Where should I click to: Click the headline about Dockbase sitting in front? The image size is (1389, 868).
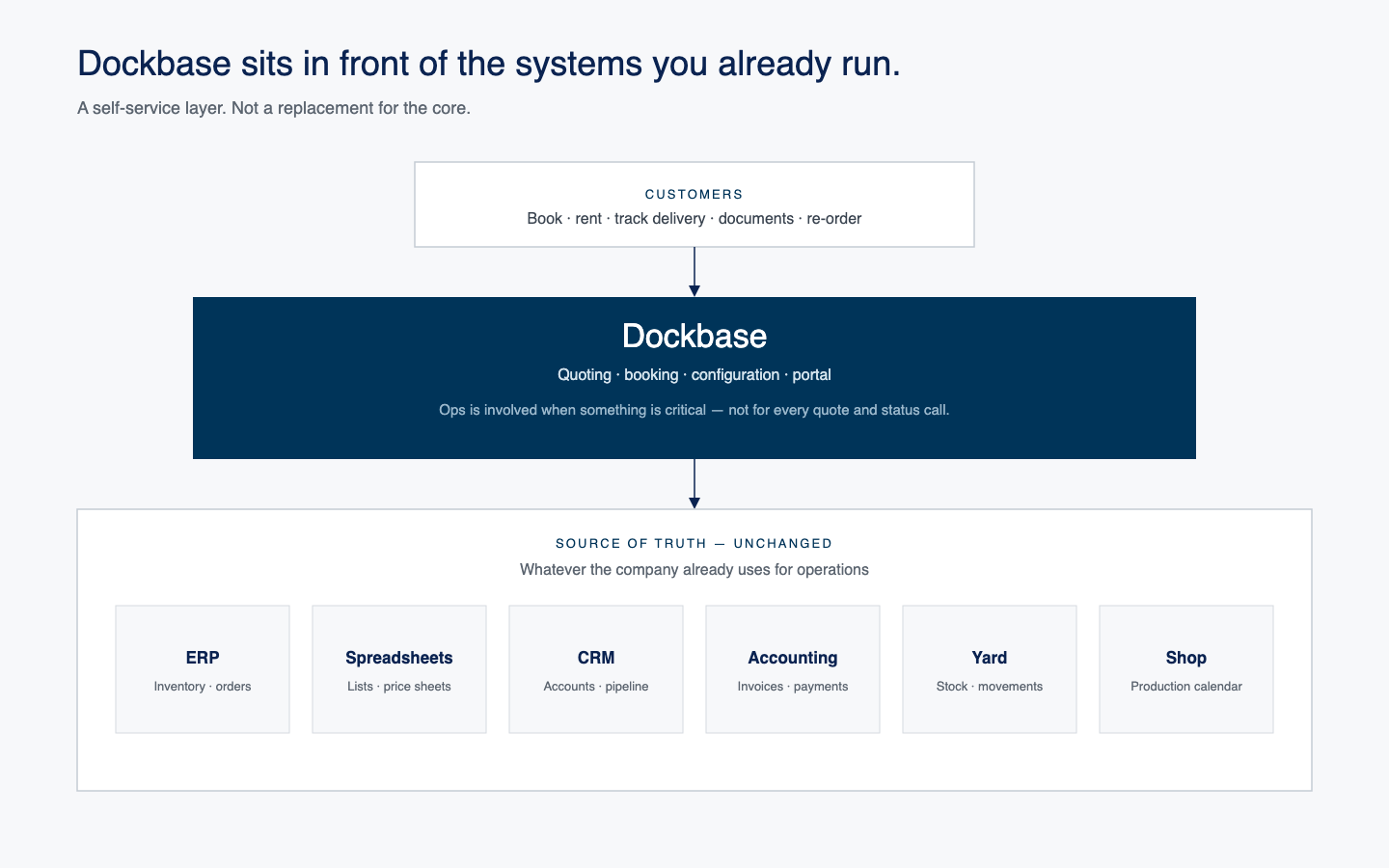coord(488,64)
